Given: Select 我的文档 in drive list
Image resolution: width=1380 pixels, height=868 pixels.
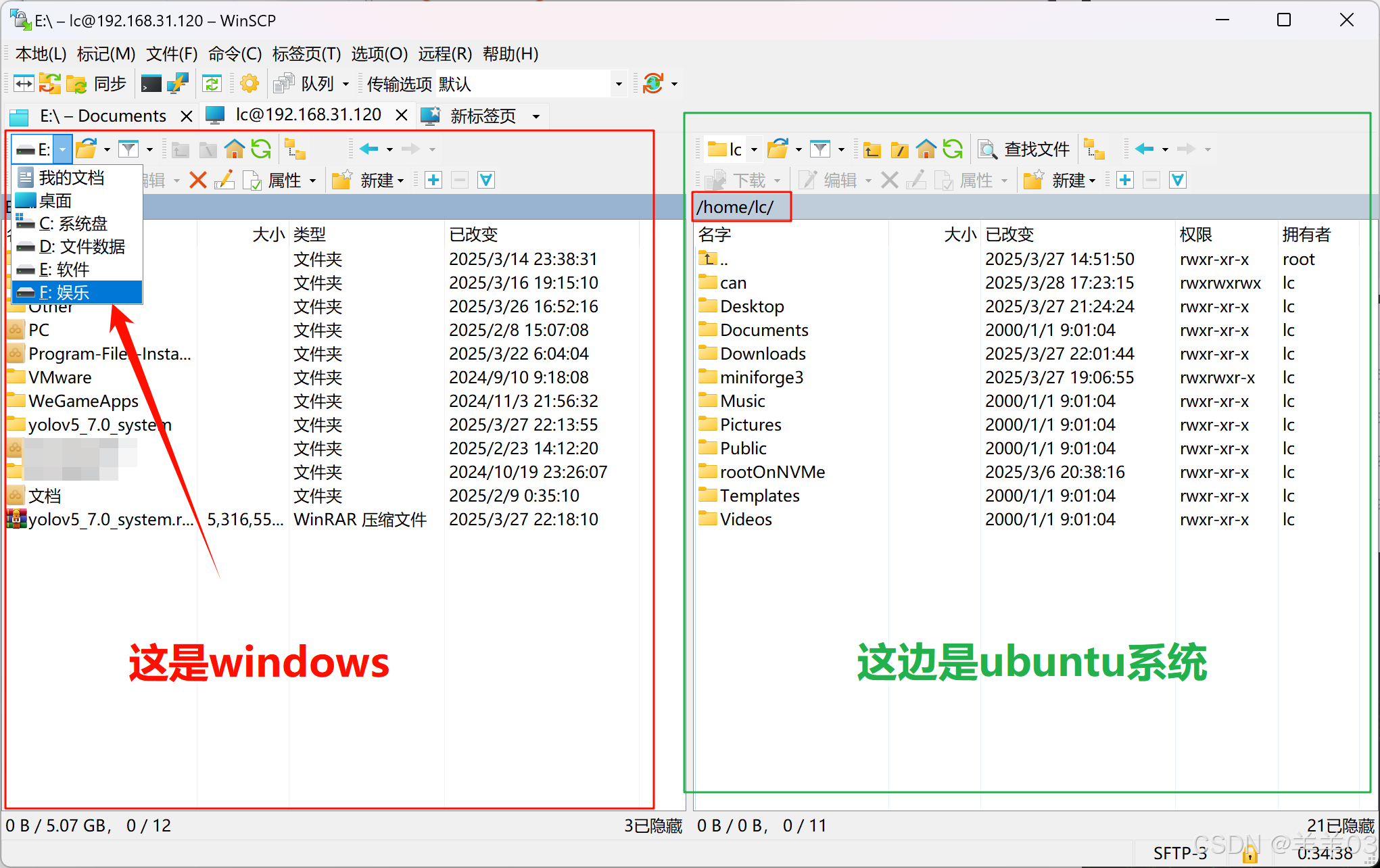Looking at the screenshot, I should pyautogui.click(x=77, y=178).
